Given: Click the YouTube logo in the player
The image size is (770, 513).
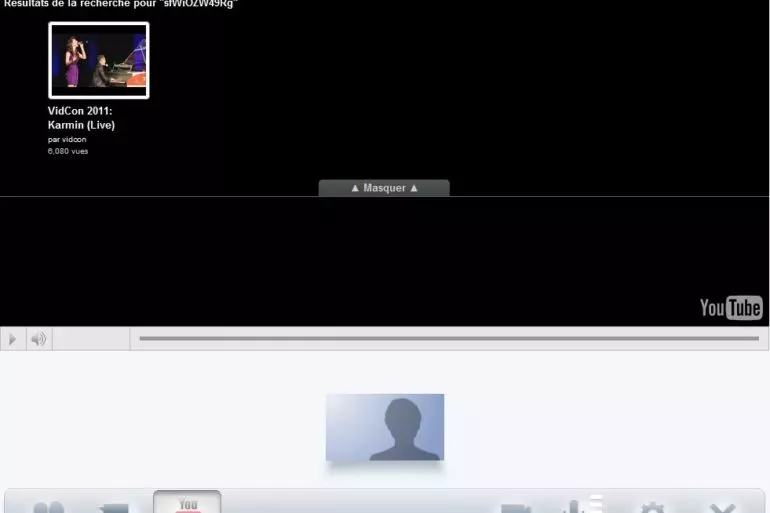Looking at the screenshot, I should point(731,308).
